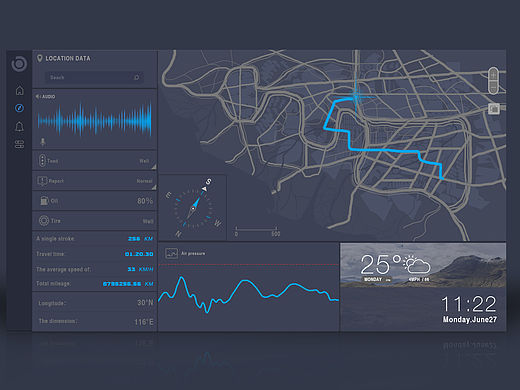Click the blue crosshair location marker on map
The image size is (520, 390).
(356, 97)
